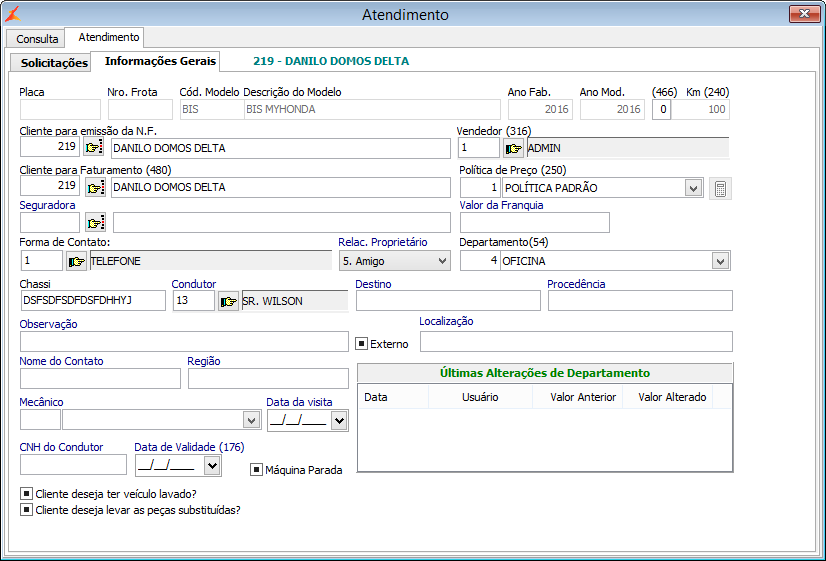
Task: Toggle the Externo checkbox
Action: 361,343
